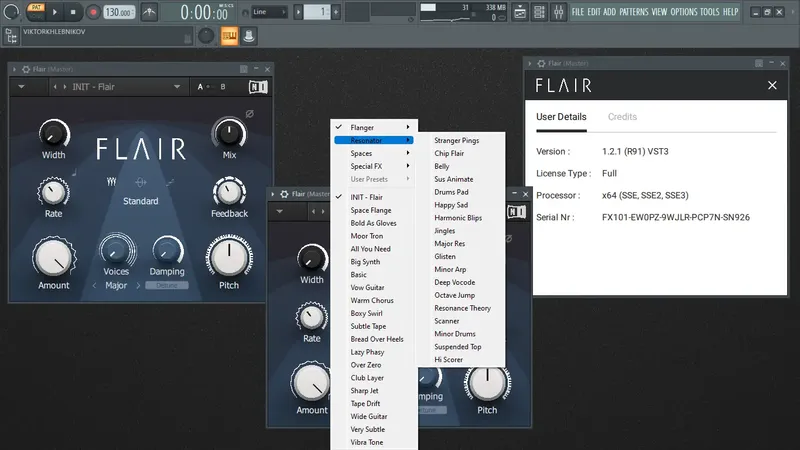Viewport: 800px width, 450px height.
Task: Select next chord after Major
Action: tap(138, 286)
